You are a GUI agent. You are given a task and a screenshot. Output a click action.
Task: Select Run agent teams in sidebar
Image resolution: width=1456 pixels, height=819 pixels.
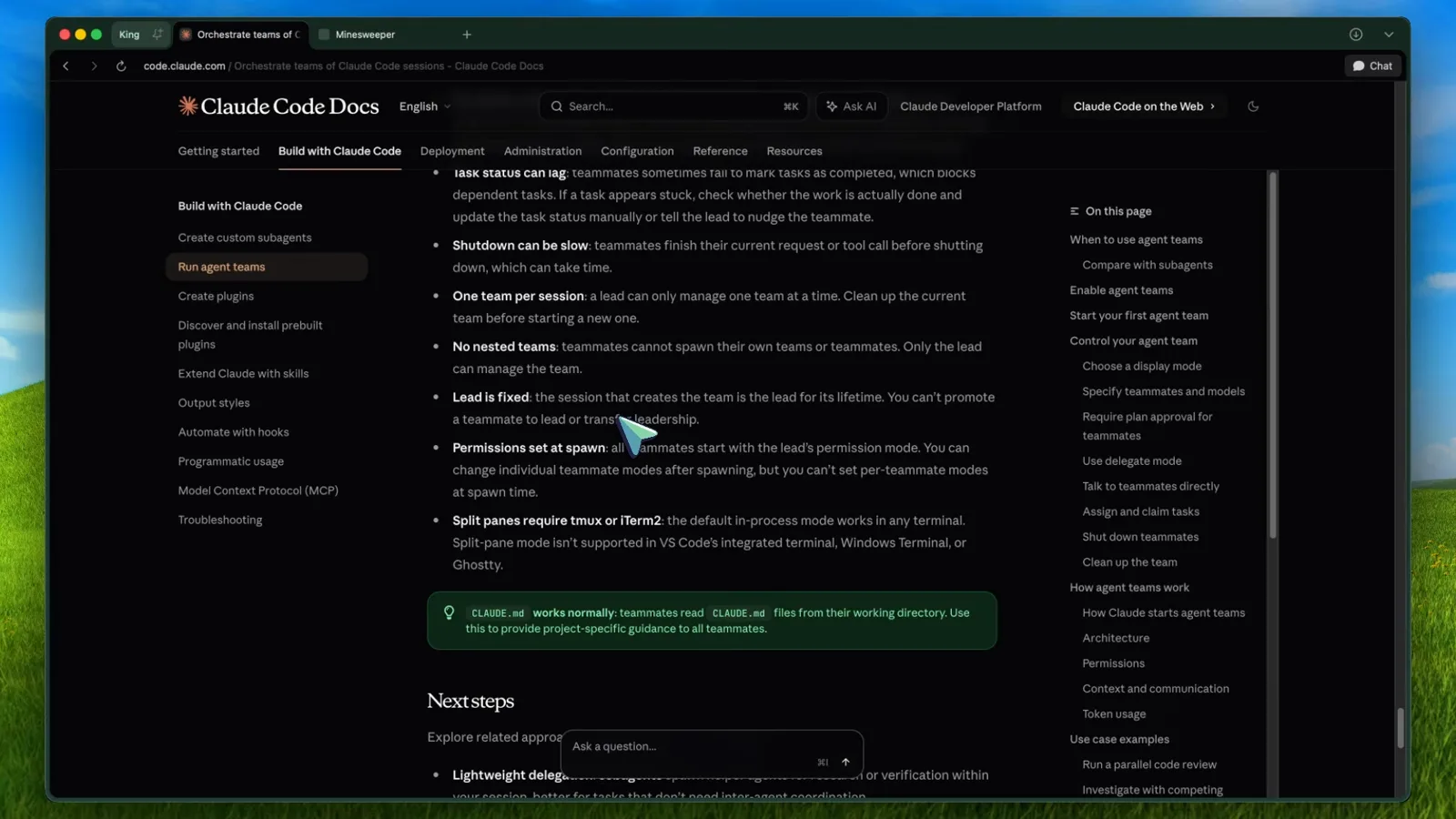coord(267,267)
